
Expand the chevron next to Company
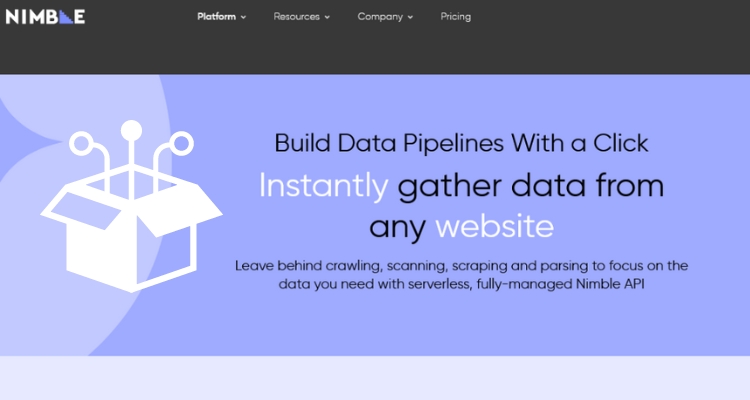(x=410, y=17)
